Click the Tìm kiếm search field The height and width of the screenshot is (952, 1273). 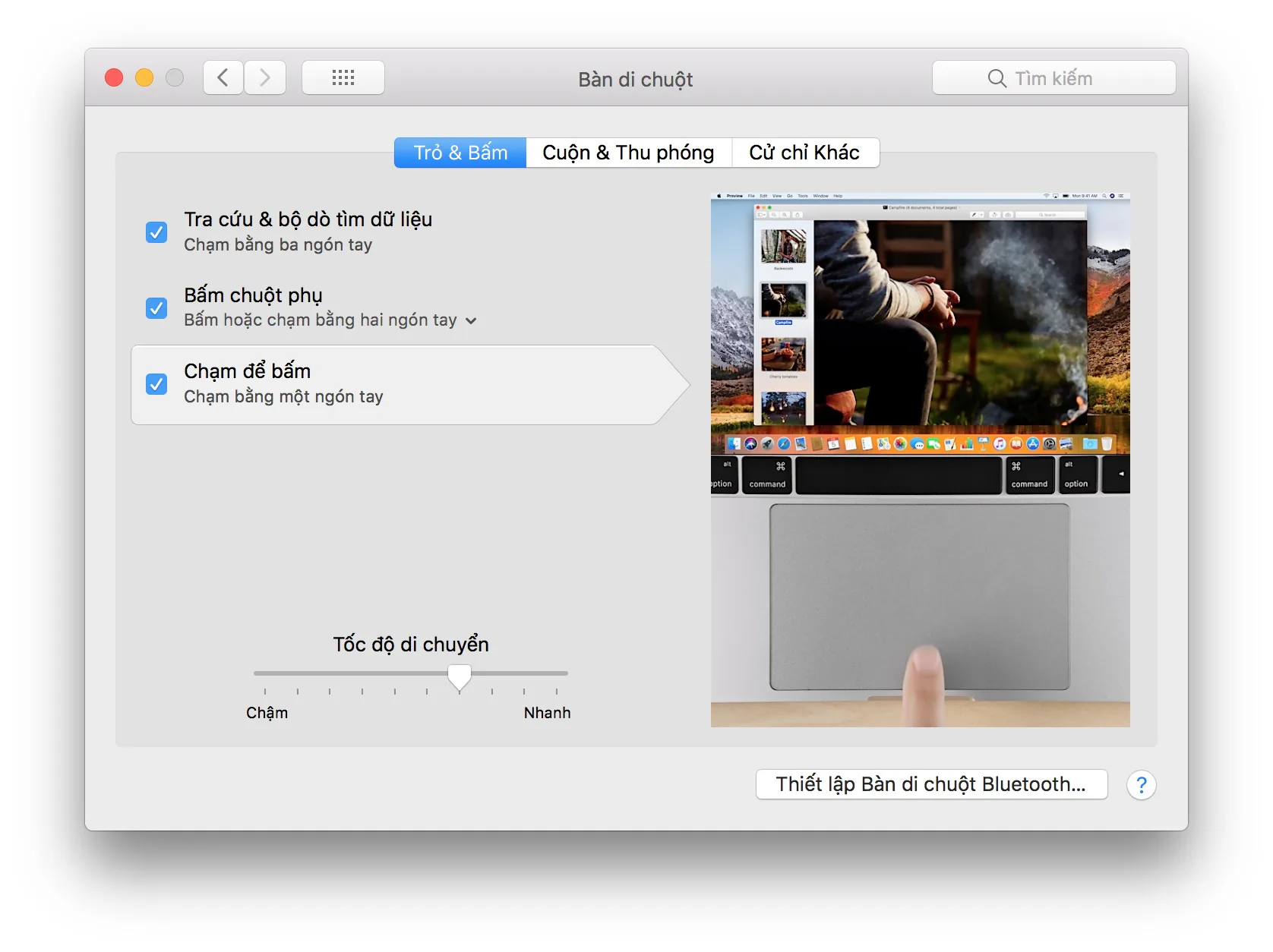[1054, 77]
